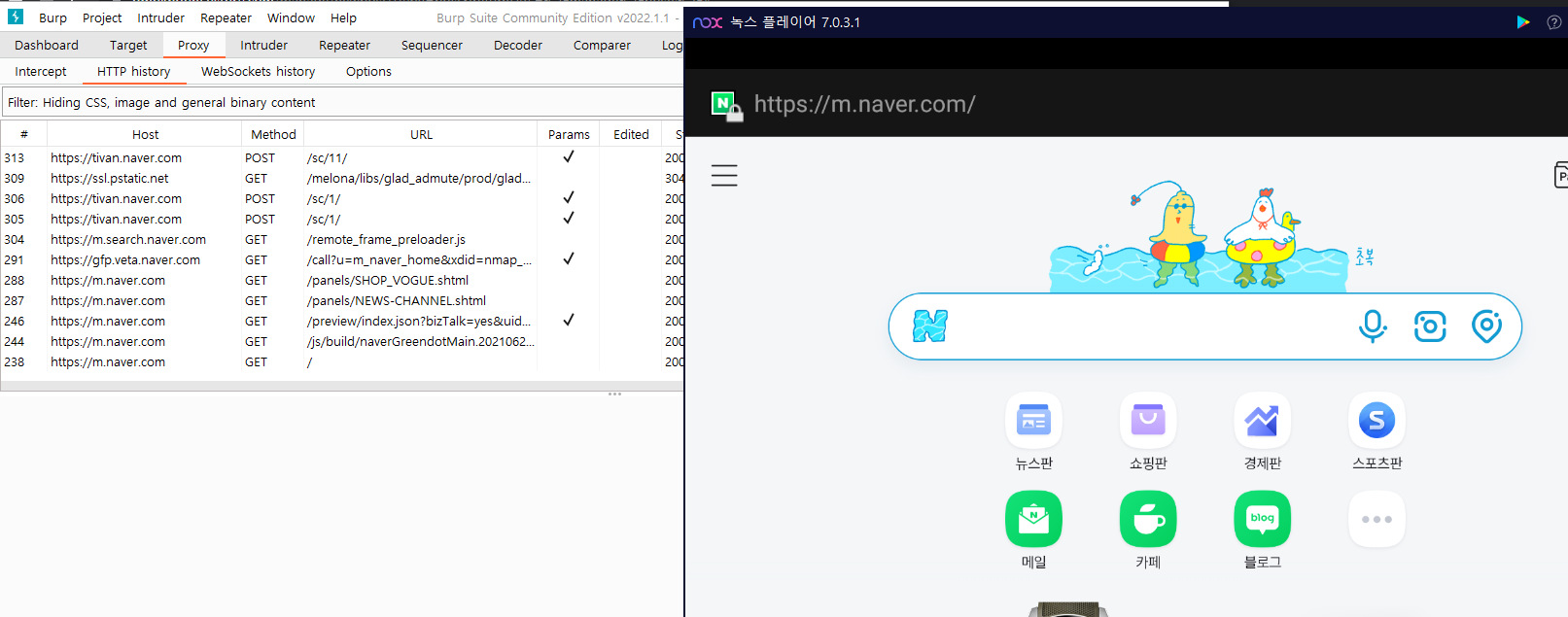
Task: Switch to the Dashboard tab
Action: point(47,45)
